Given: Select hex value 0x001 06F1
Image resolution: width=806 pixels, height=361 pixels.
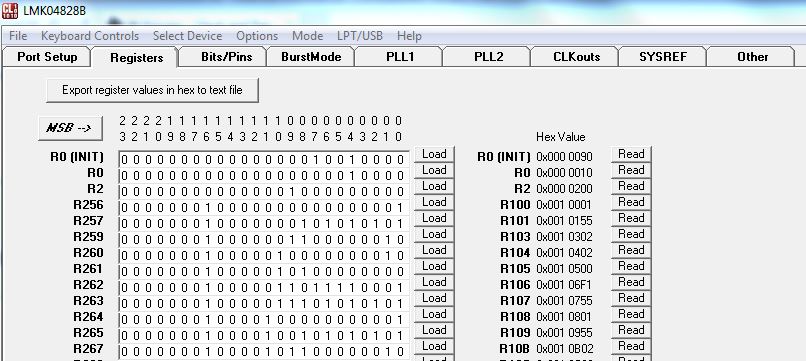Looking at the screenshot, I should pyautogui.click(x=564, y=284).
